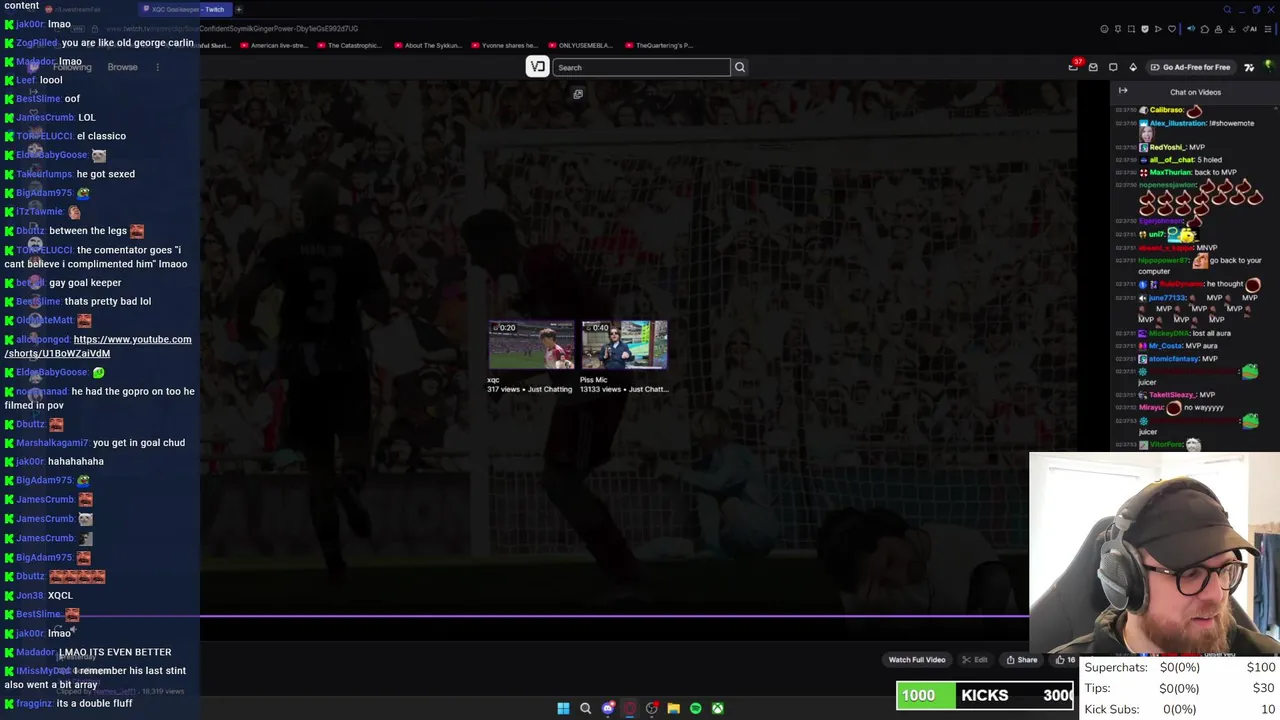
Task: Click the blue speaker tab audio icon
Action: 1191,29
